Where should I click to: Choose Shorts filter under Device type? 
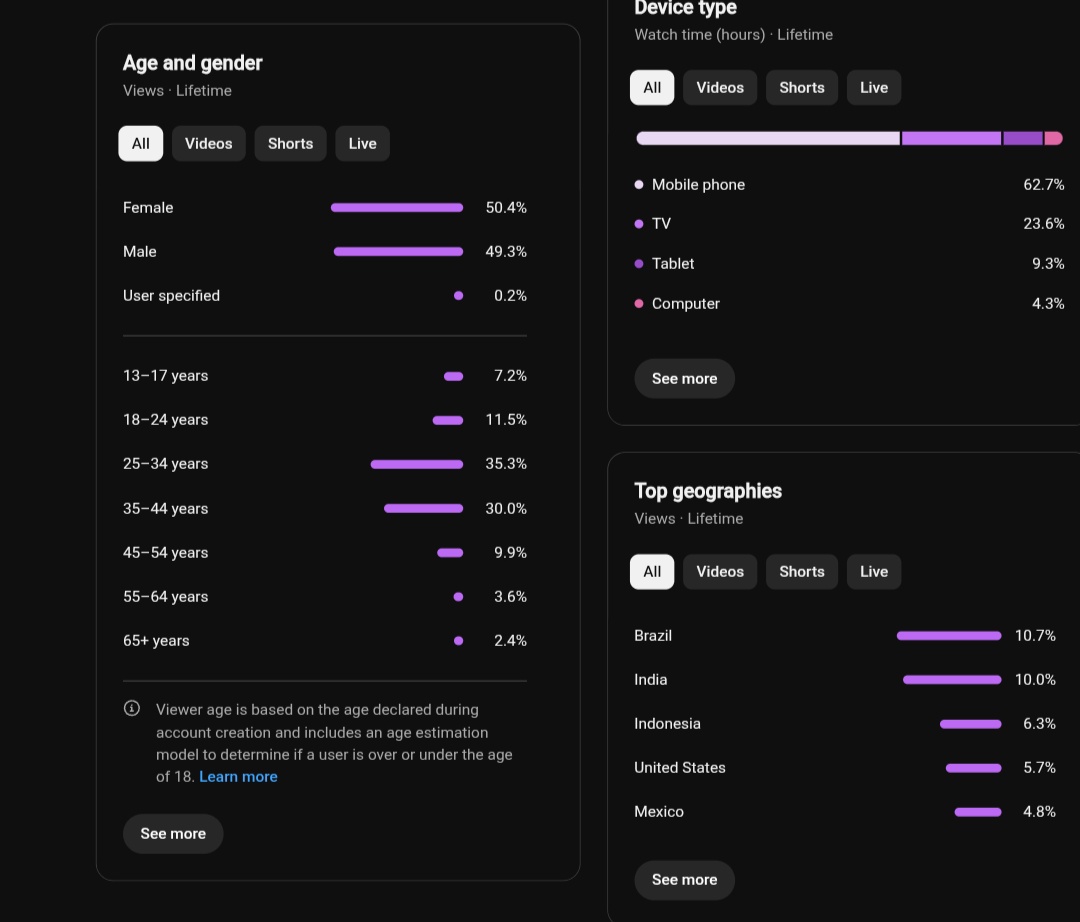pos(802,87)
